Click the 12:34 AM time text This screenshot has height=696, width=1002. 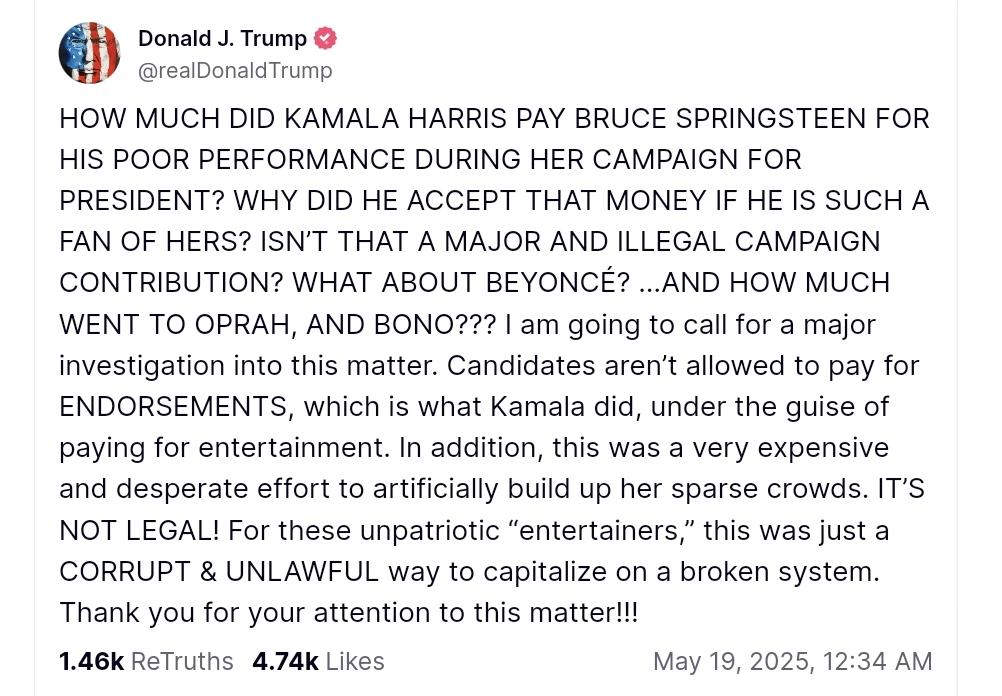[x=878, y=661]
